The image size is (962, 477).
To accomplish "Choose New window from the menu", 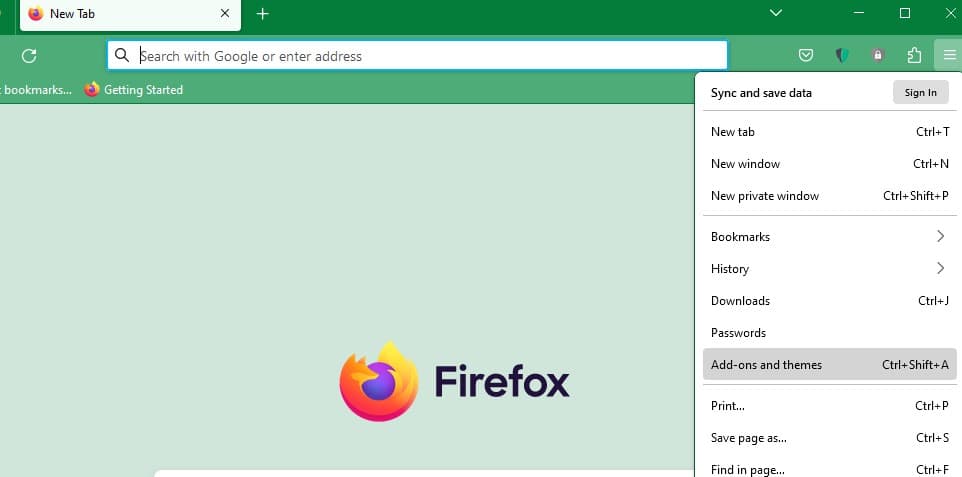I will 829,164.
